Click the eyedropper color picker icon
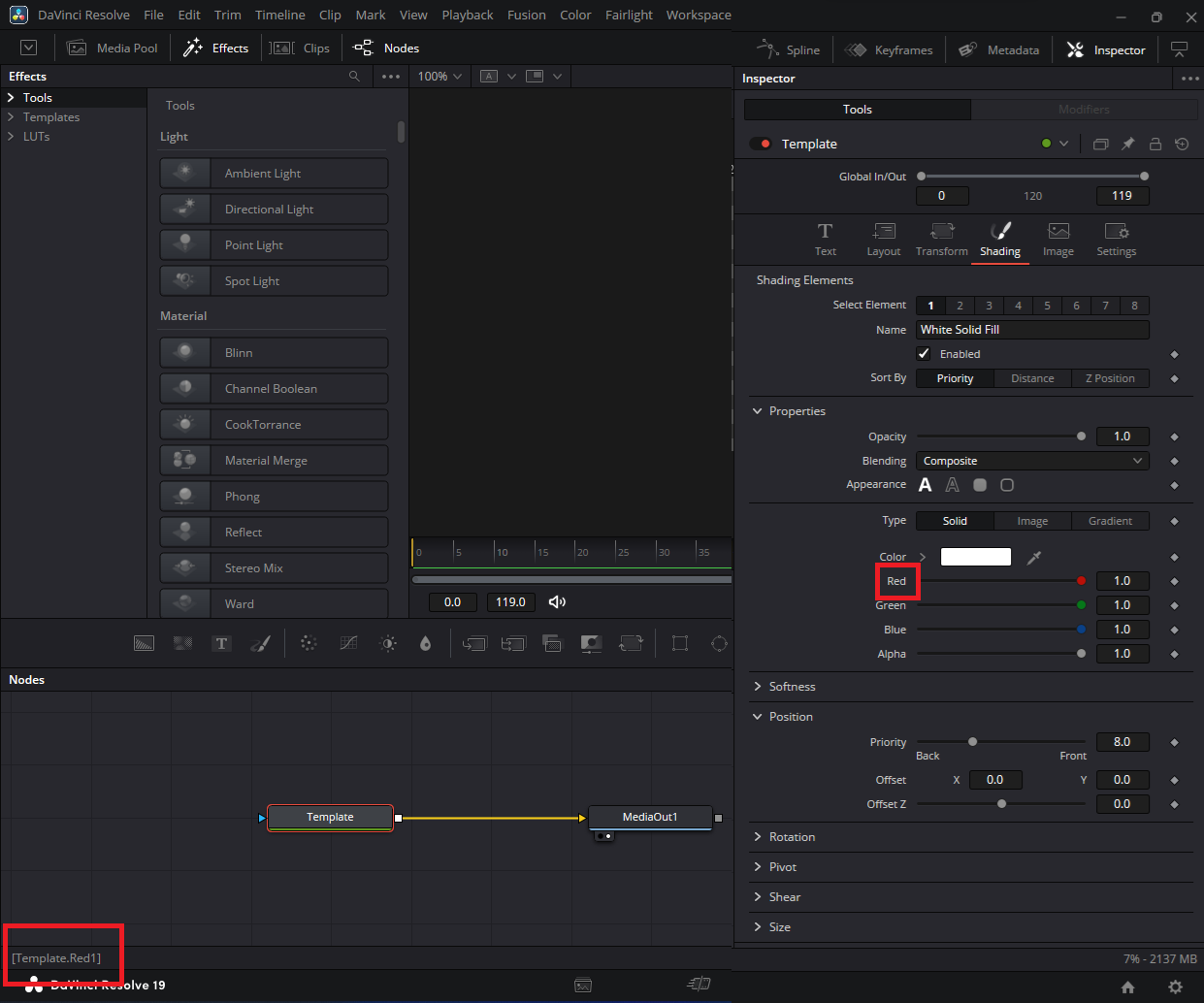The height and width of the screenshot is (1003, 1204). (x=1034, y=557)
